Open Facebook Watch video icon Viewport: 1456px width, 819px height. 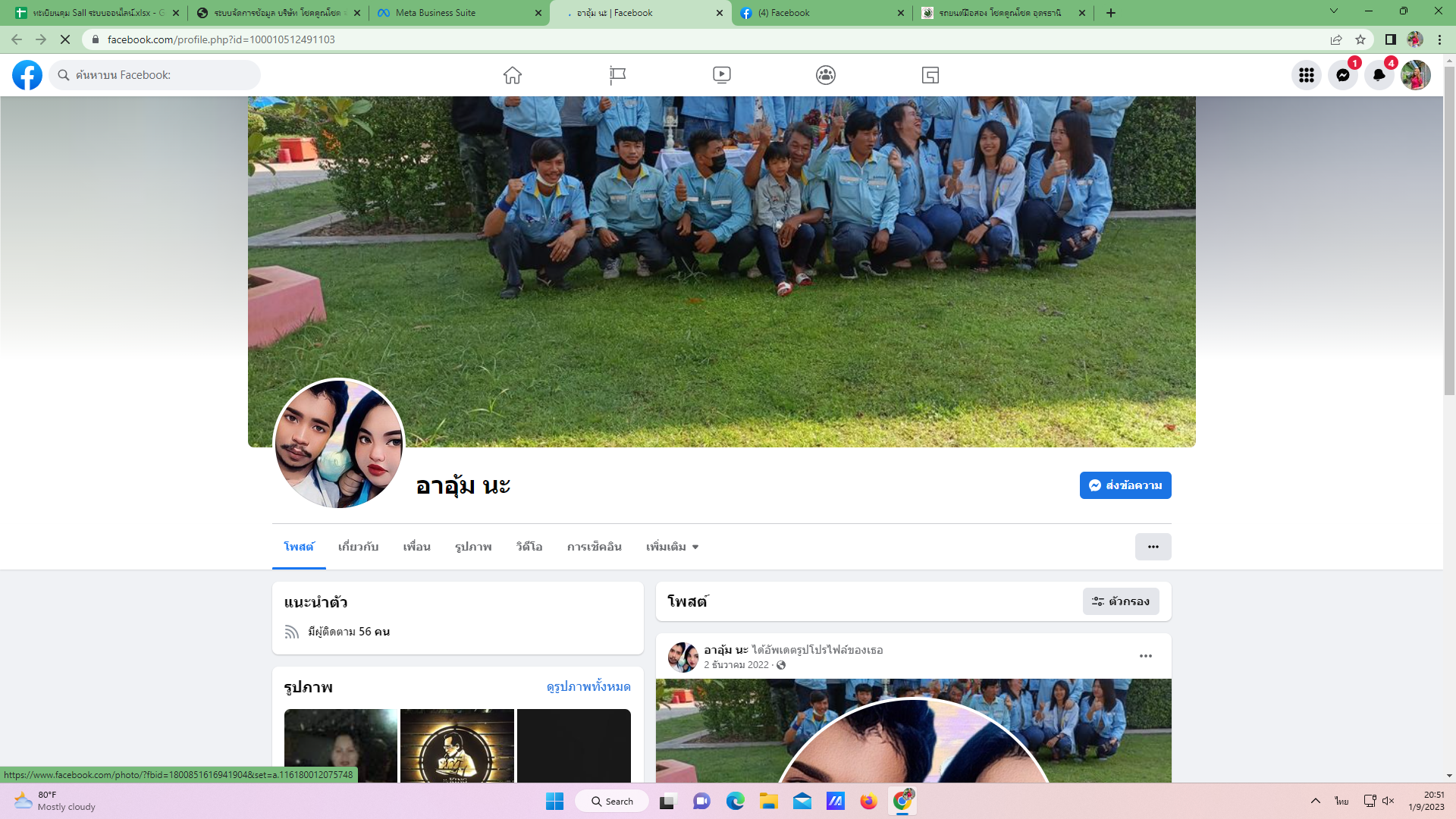pyautogui.click(x=721, y=75)
